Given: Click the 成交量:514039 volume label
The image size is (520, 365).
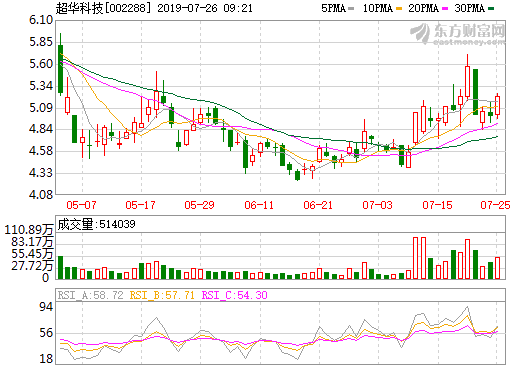Looking at the screenshot, I should 96,224.
